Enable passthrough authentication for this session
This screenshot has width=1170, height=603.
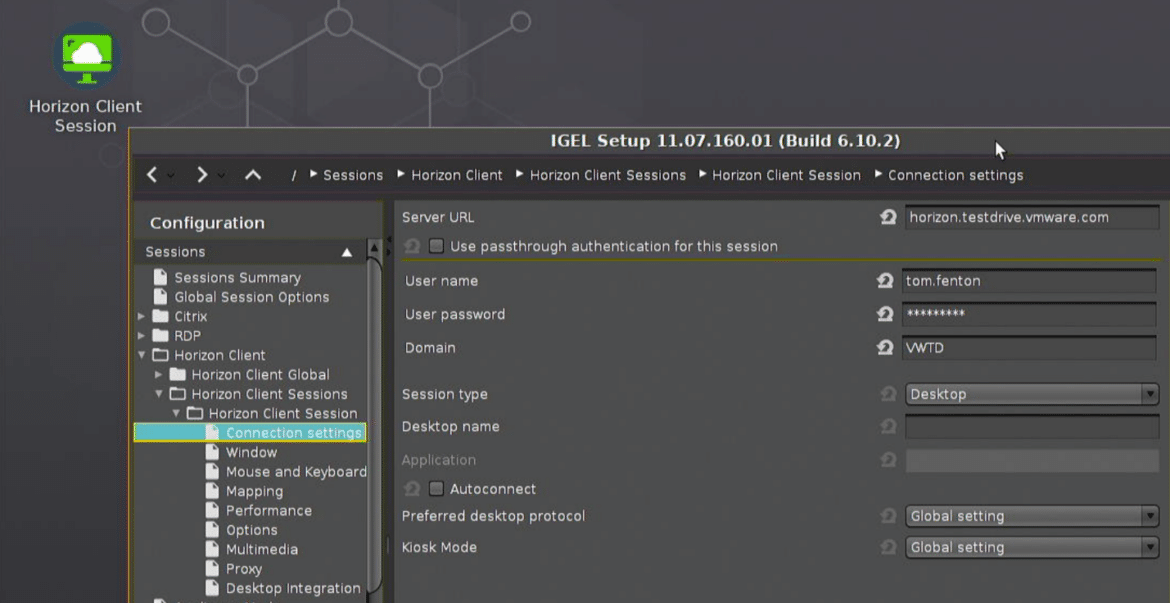[x=437, y=246]
